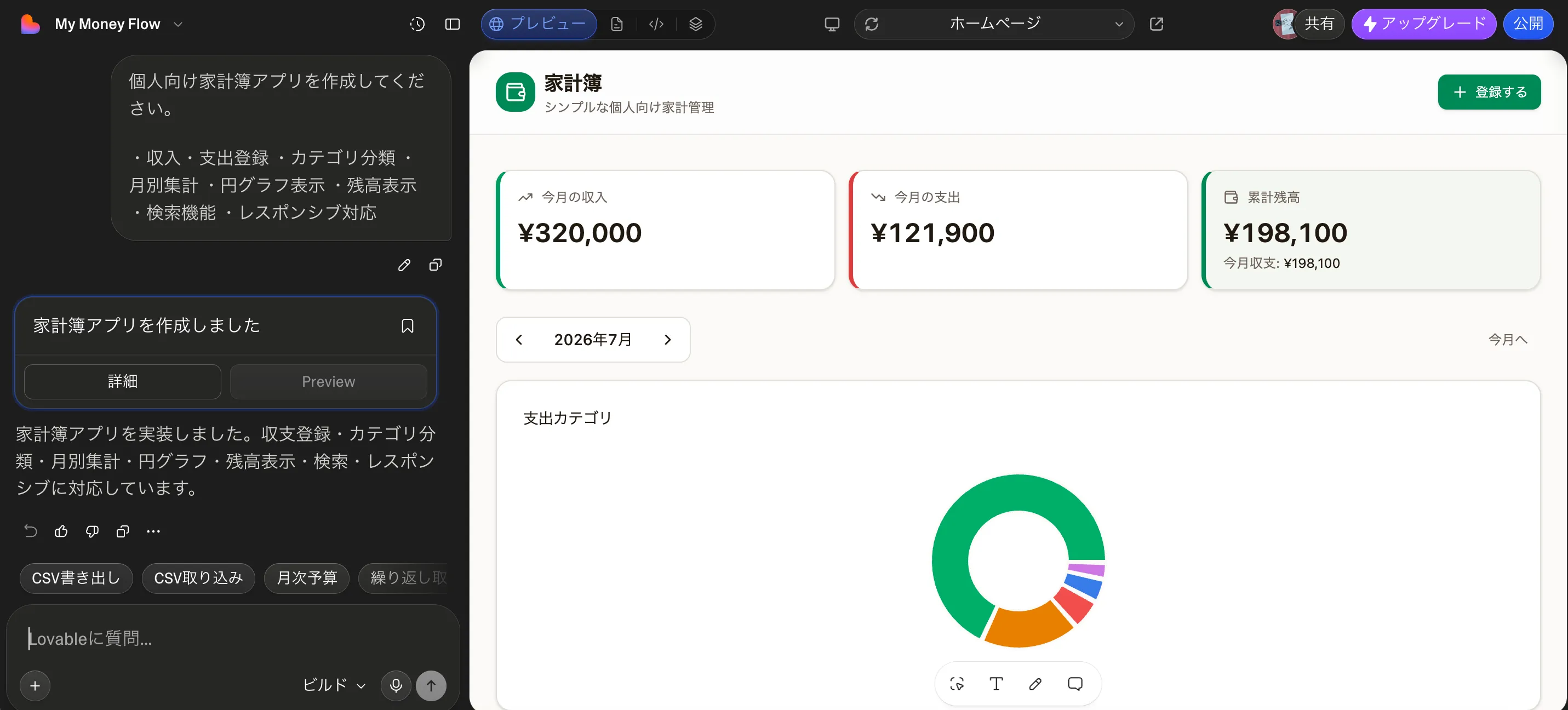Switch to the プレビュー tab
Image resolution: width=1568 pixels, height=710 pixels.
click(x=539, y=24)
